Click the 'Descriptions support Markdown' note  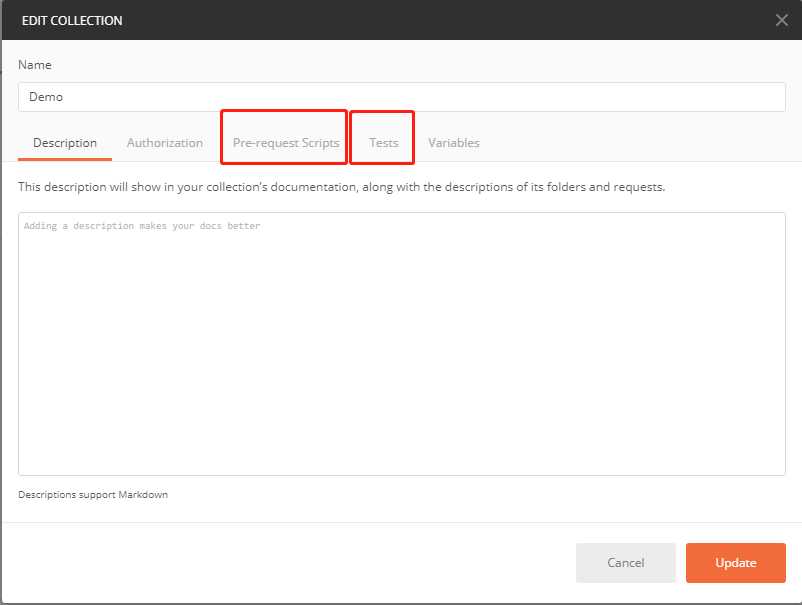[93, 495]
